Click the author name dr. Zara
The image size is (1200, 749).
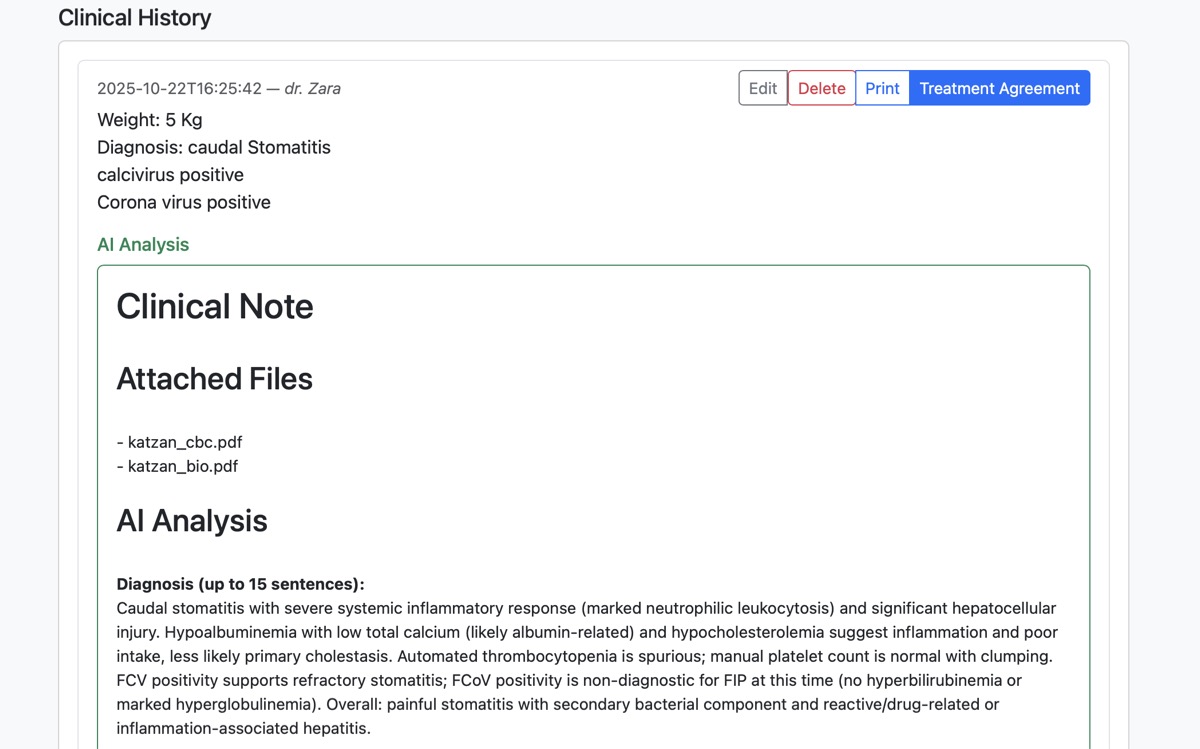[x=312, y=88]
